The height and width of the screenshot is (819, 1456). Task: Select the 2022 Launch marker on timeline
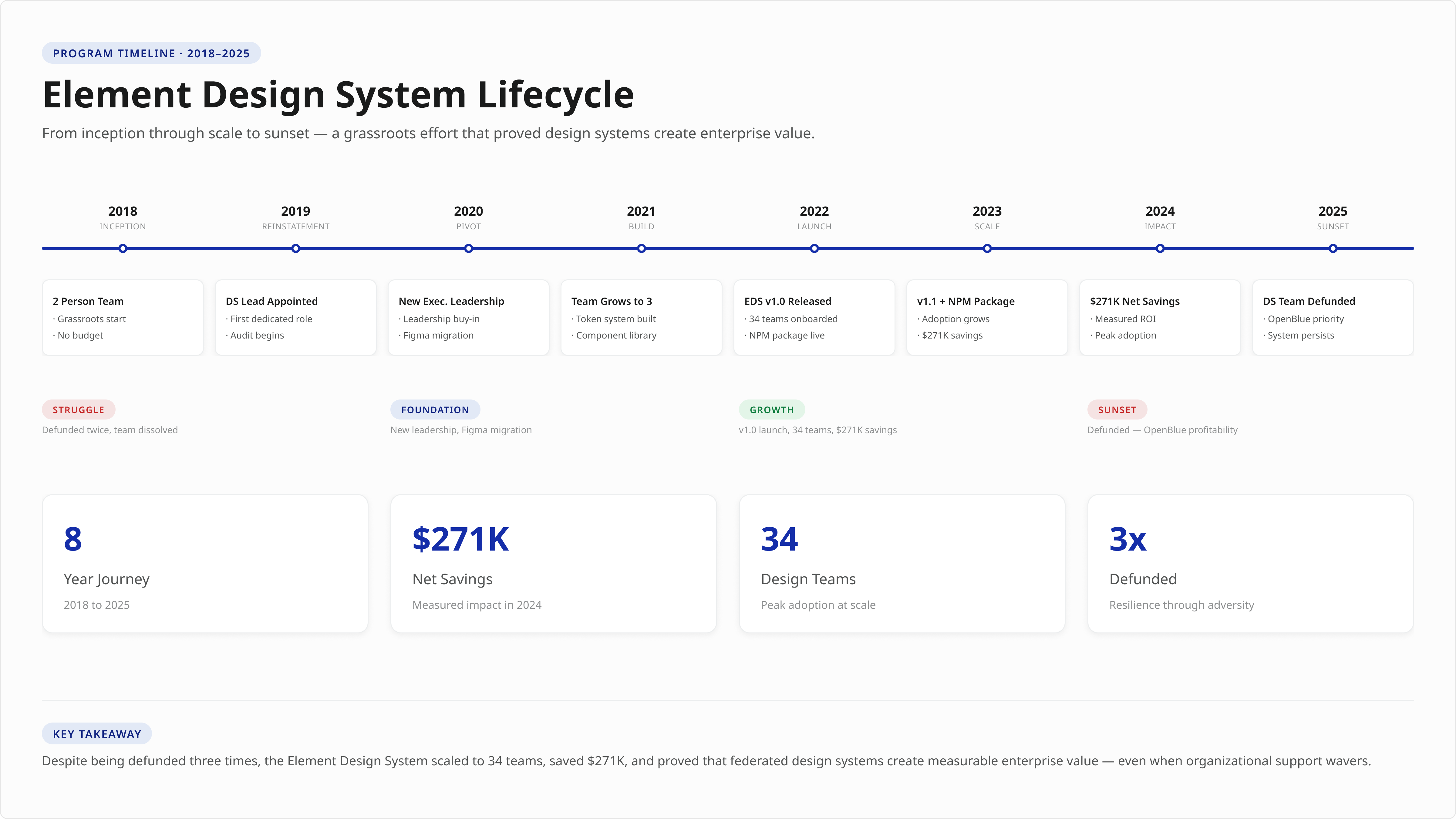(x=814, y=248)
